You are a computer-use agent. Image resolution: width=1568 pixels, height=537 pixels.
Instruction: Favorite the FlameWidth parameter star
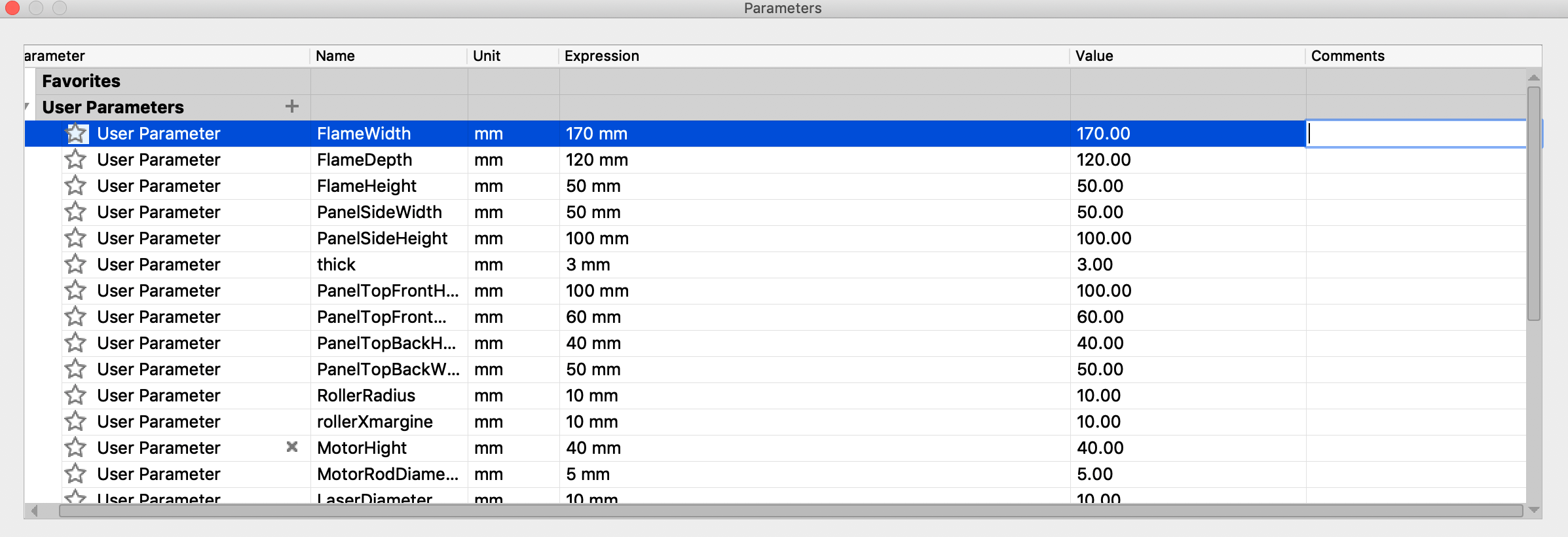click(76, 134)
